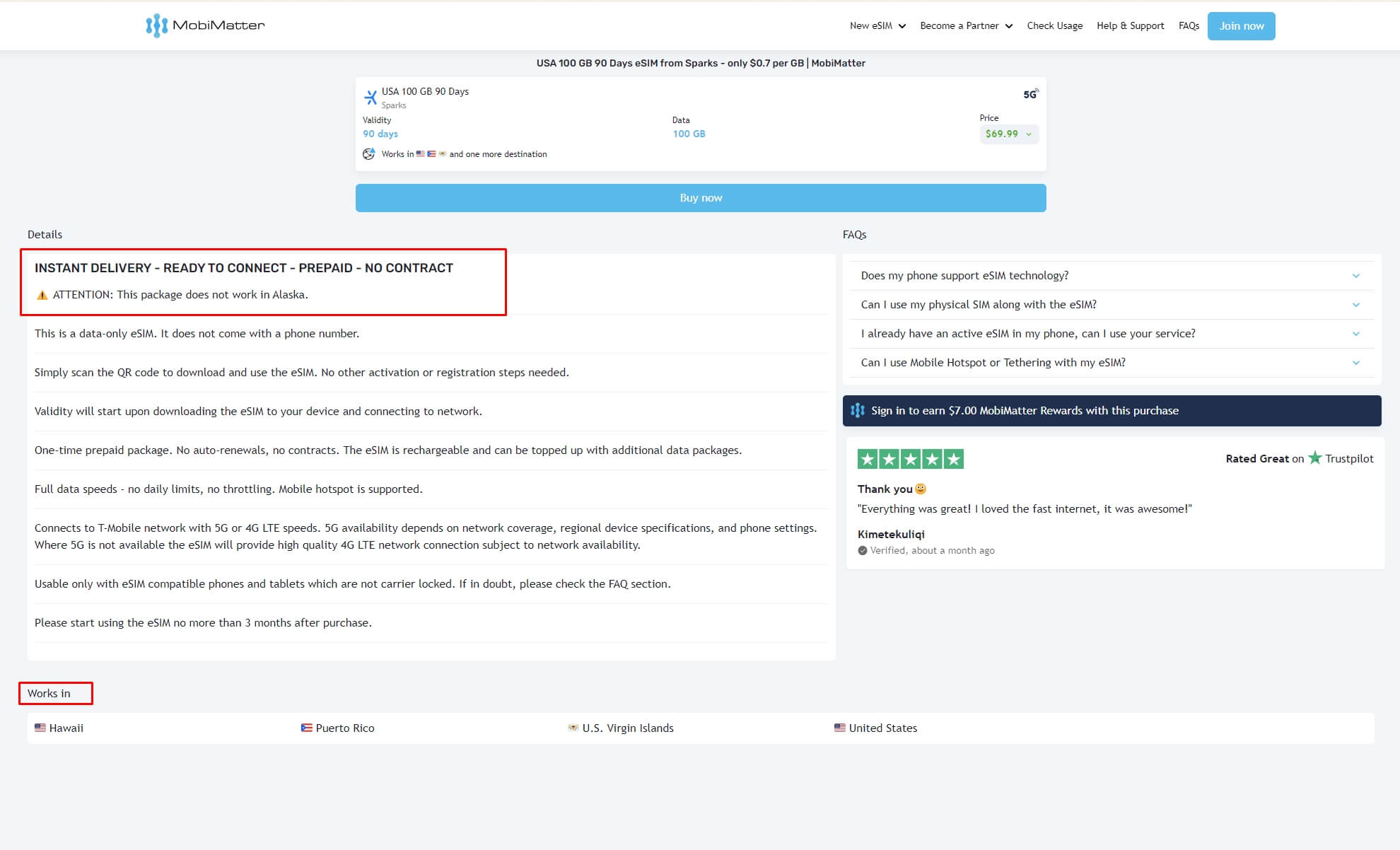Click the MobiMatter logo
Screen dimensions: 1400x850
coord(204,25)
